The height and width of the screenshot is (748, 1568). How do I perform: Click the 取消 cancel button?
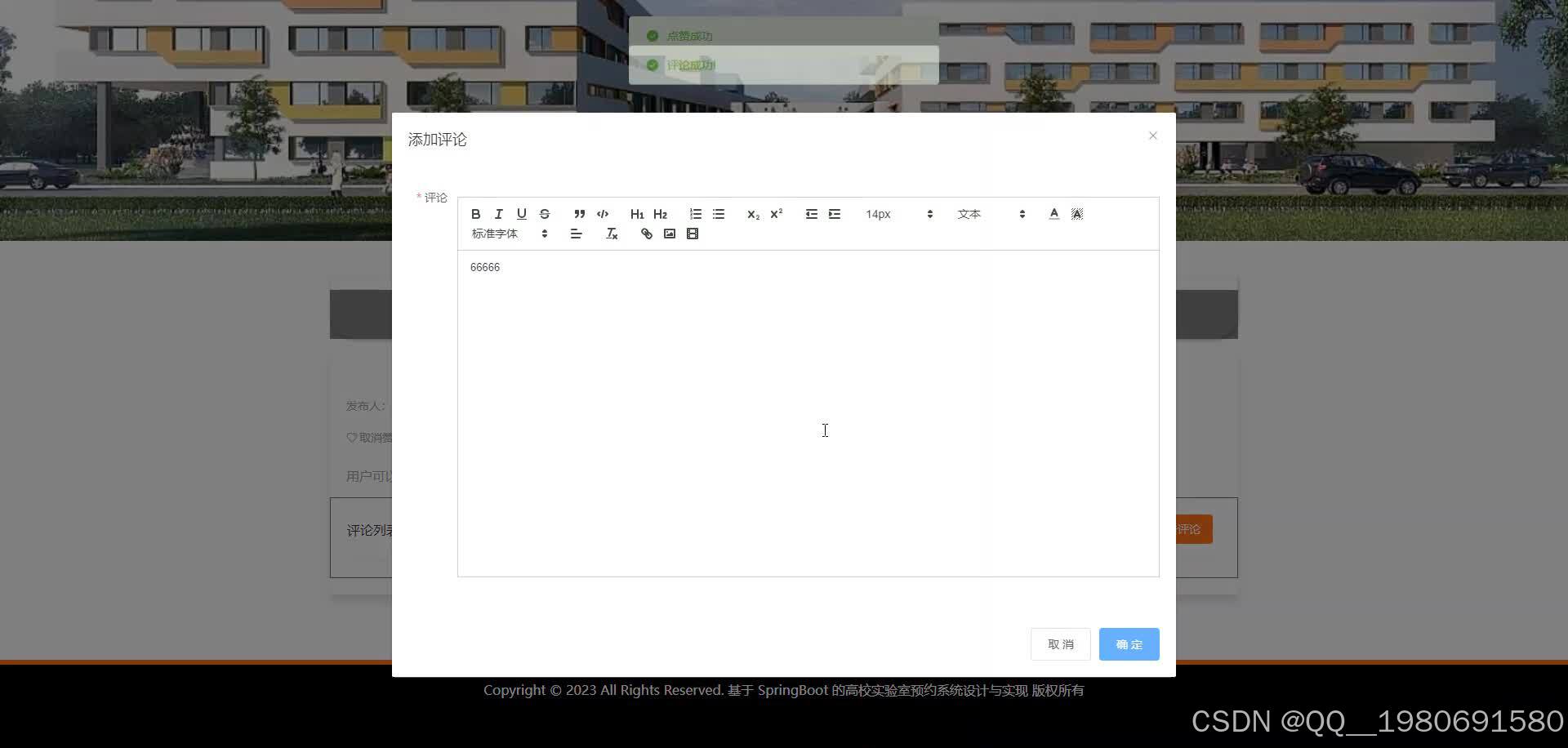pyautogui.click(x=1059, y=643)
